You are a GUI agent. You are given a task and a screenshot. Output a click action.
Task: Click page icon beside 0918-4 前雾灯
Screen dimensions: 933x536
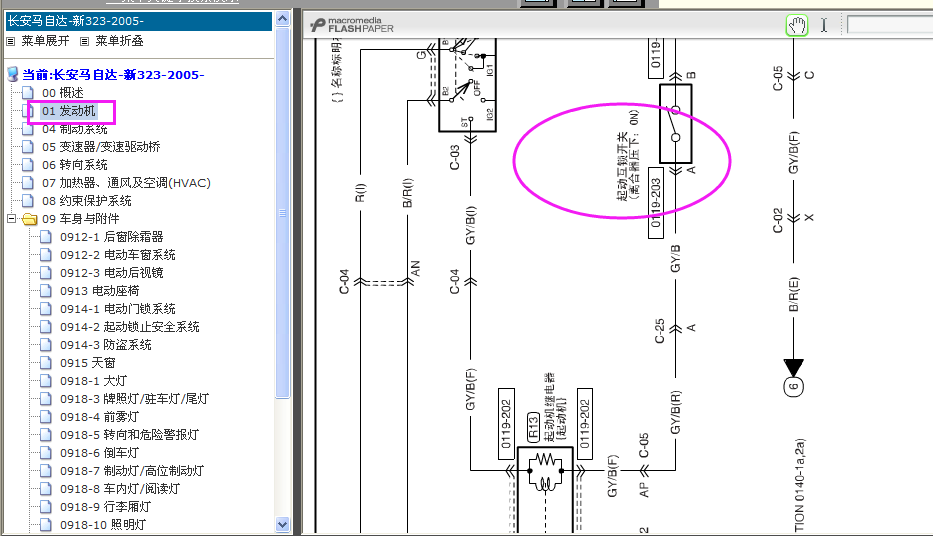pyautogui.click(x=46, y=417)
